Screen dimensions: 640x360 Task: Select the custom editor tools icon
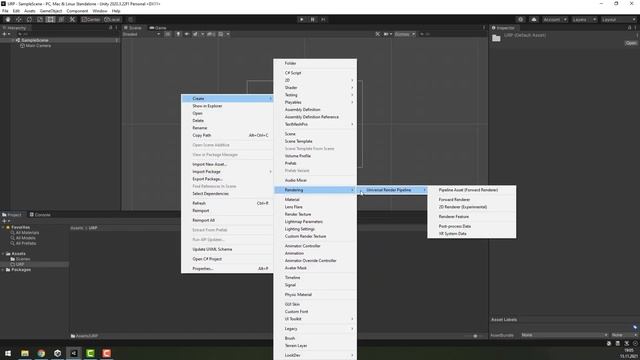click(x=72, y=20)
